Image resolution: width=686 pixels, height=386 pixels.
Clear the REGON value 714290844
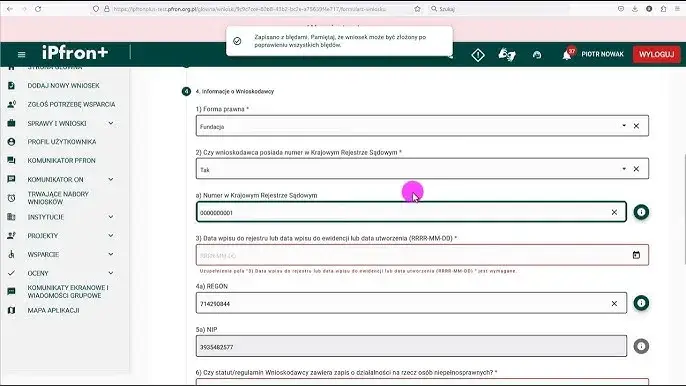click(x=614, y=303)
